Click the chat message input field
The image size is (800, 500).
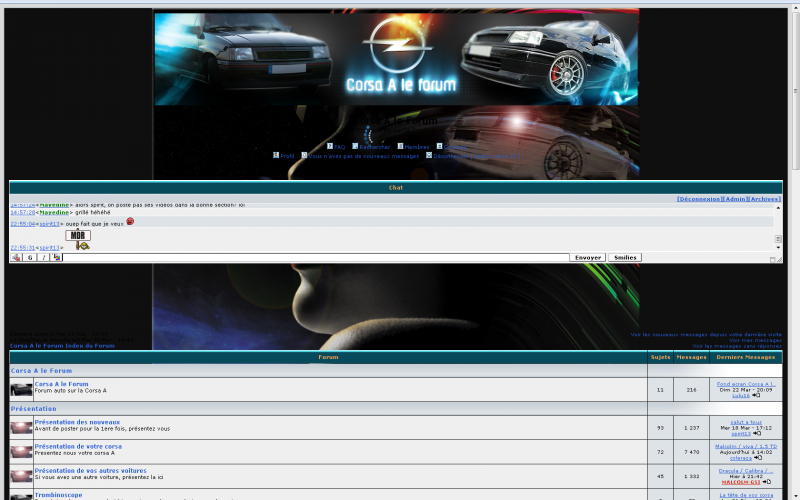click(316, 258)
